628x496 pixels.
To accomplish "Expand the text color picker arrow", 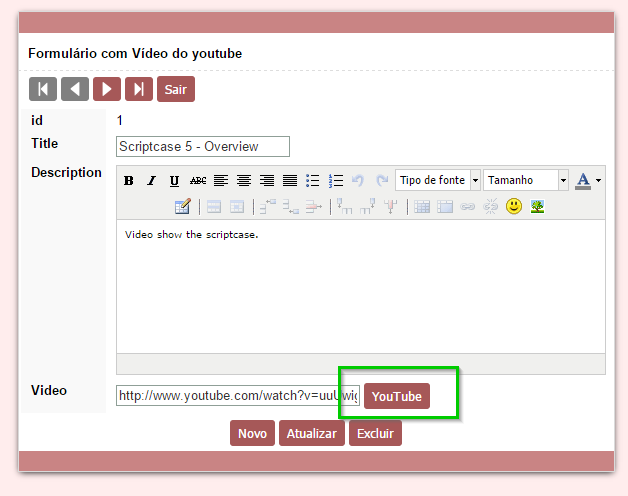I will [x=598, y=181].
